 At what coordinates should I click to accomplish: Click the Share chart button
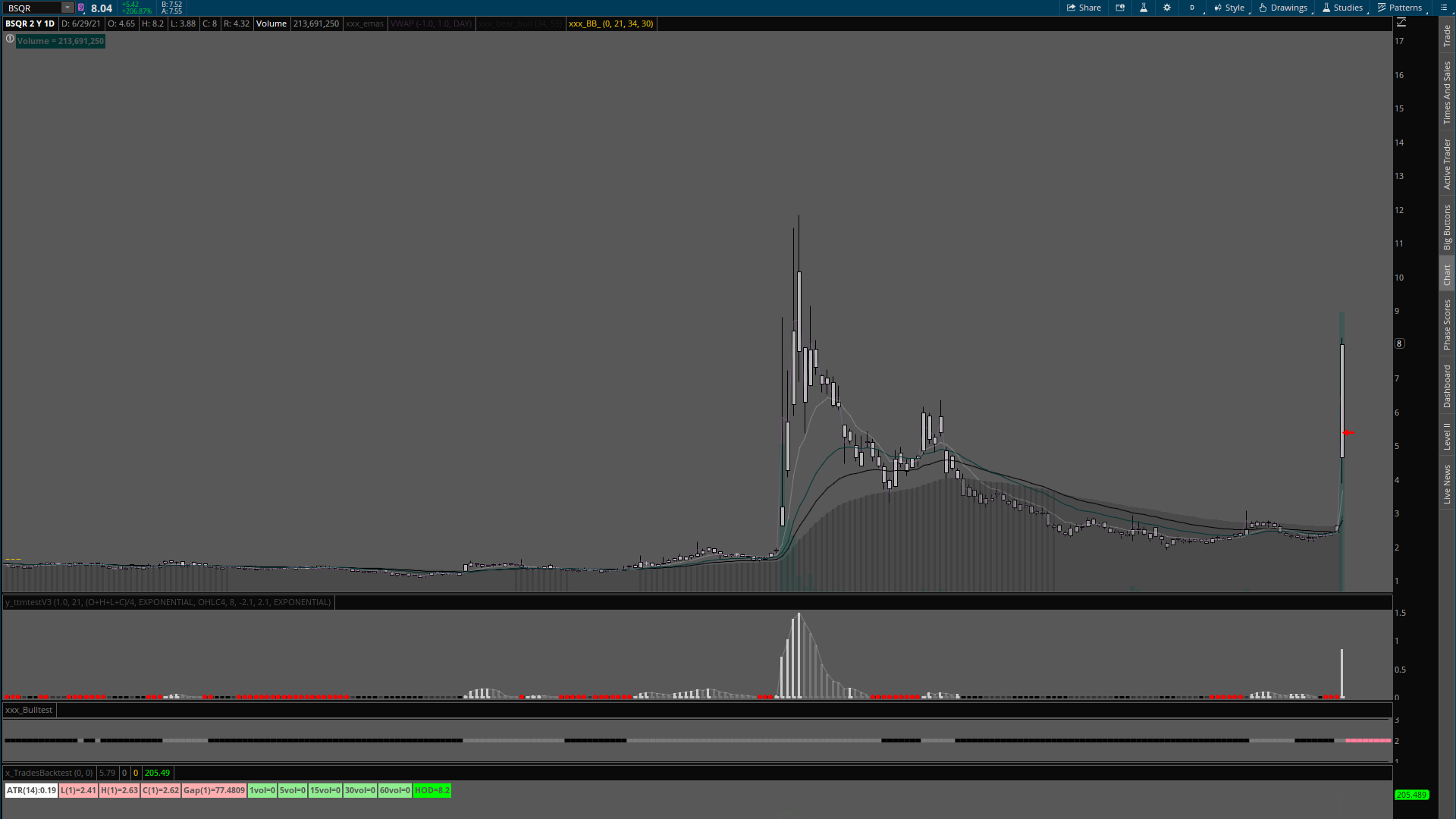1084,8
